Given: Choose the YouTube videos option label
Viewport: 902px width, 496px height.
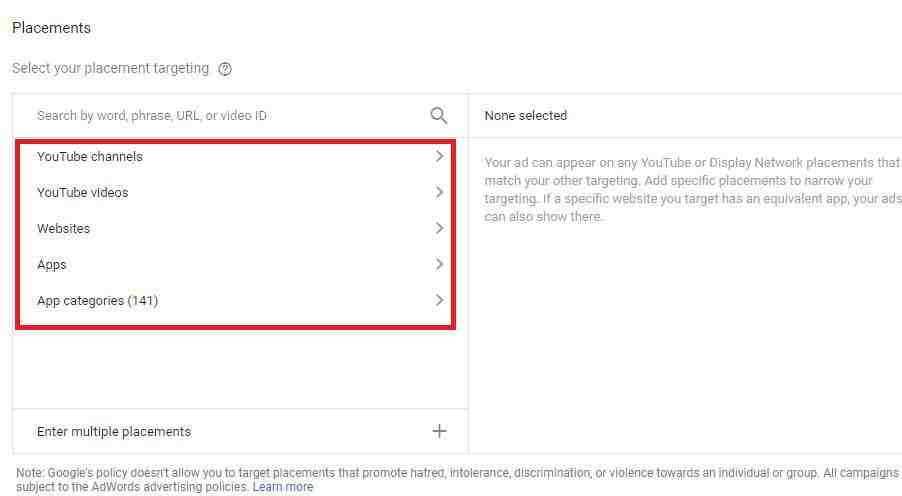Looking at the screenshot, I should point(83,192).
